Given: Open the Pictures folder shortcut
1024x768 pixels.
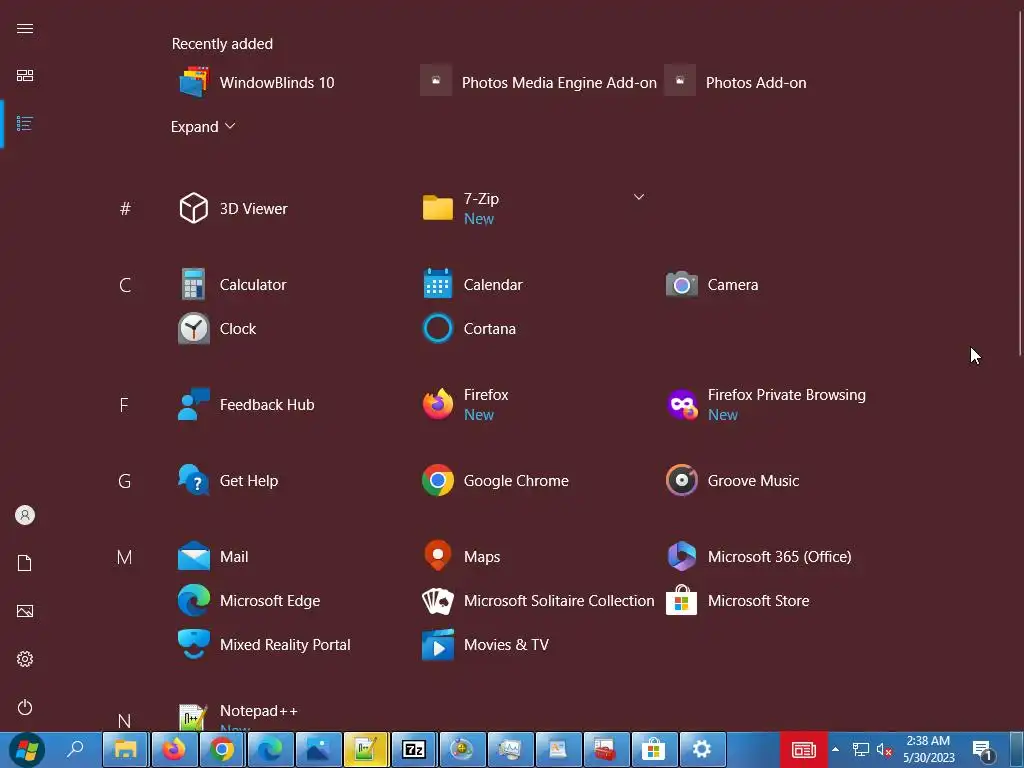Looking at the screenshot, I should tap(25, 611).
